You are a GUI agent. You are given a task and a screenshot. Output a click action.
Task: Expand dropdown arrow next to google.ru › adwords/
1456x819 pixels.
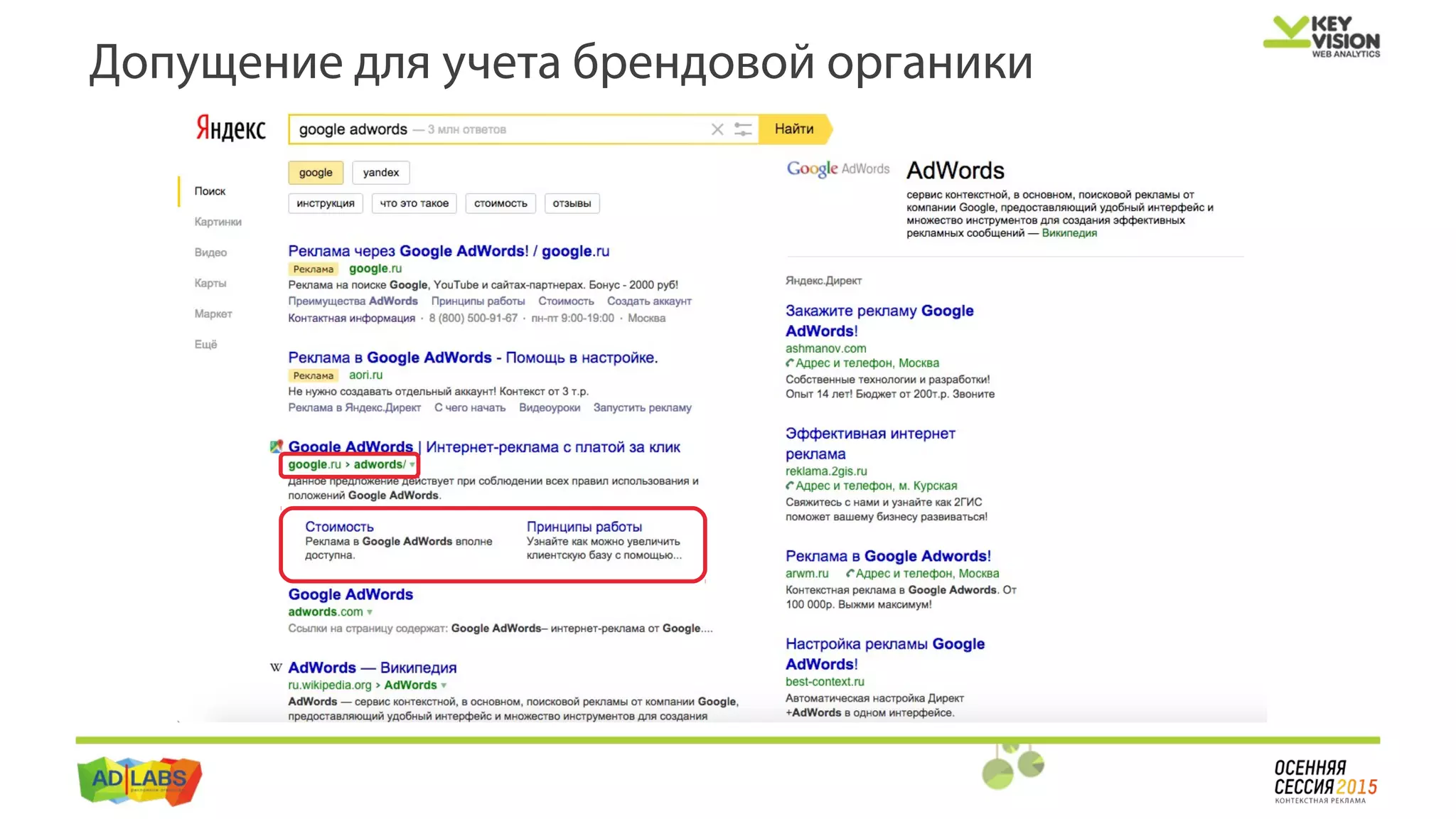412,465
